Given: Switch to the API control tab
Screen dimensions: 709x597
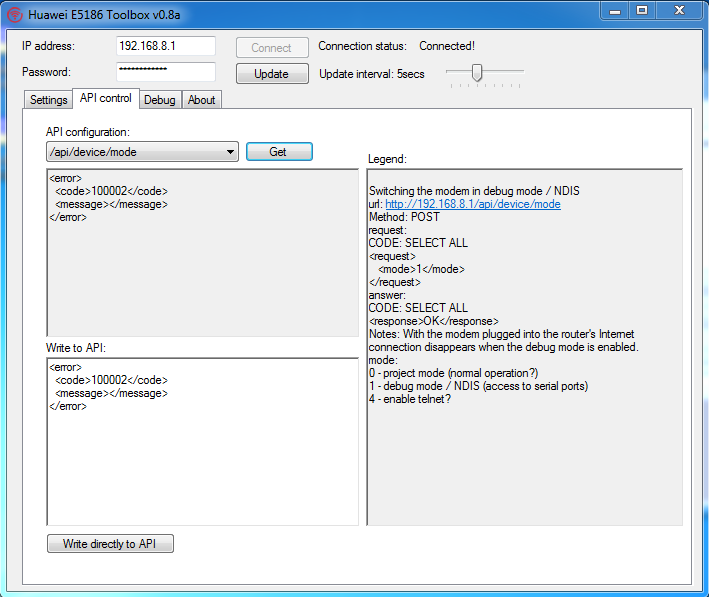Looking at the screenshot, I should (x=106, y=98).
